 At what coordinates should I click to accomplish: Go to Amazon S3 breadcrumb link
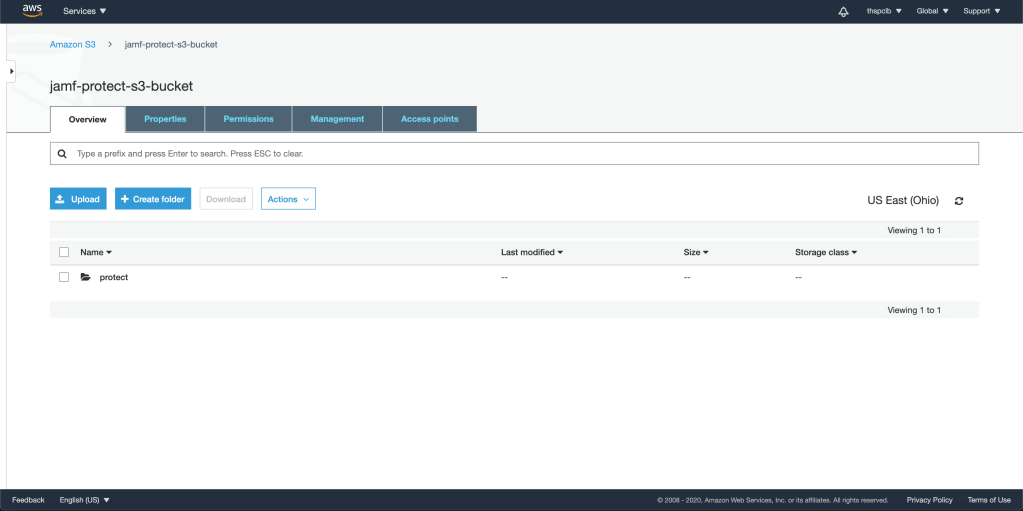click(73, 45)
